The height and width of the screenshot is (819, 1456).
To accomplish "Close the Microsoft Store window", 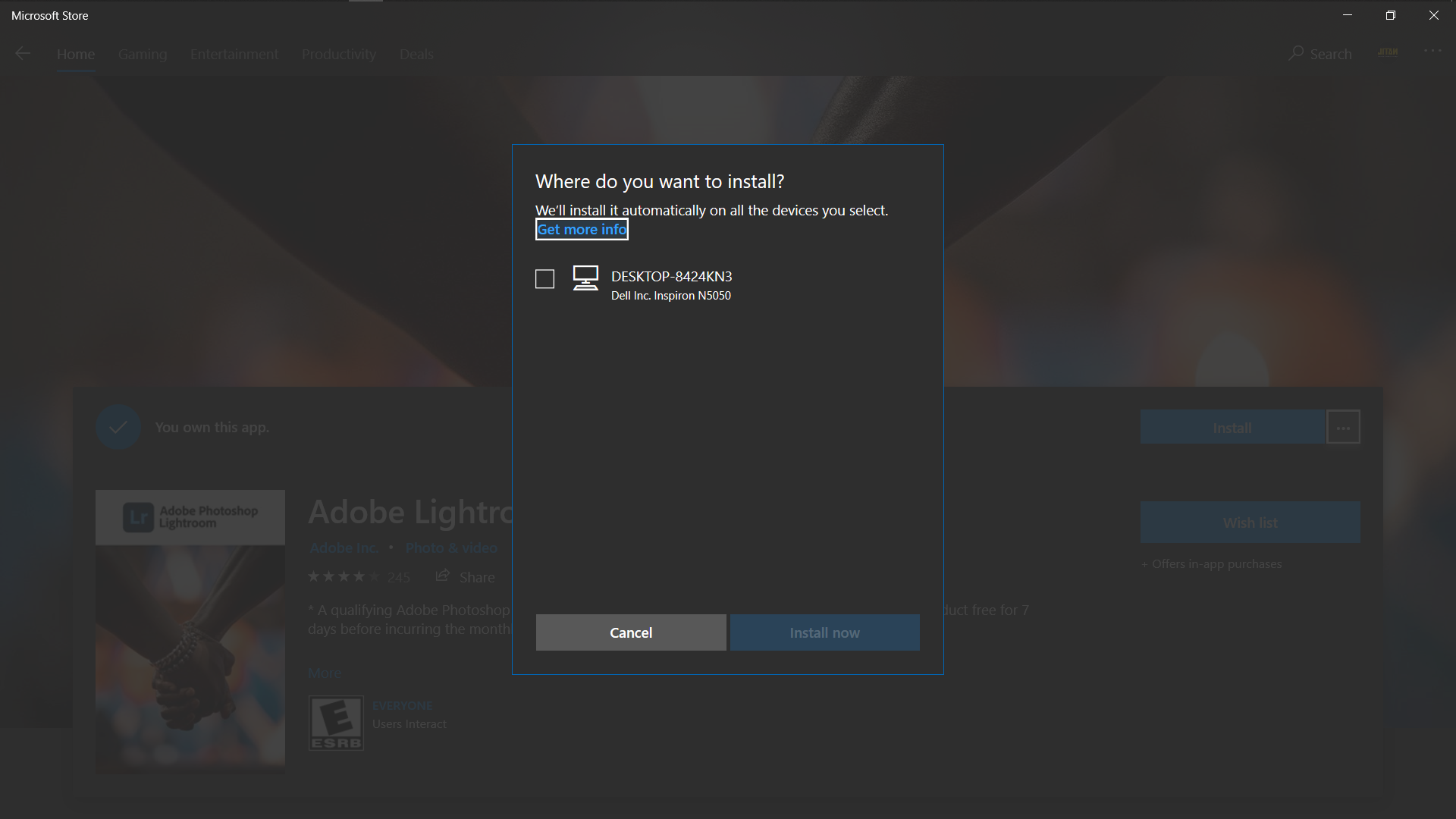I will pyautogui.click(x=1434, y=15).
